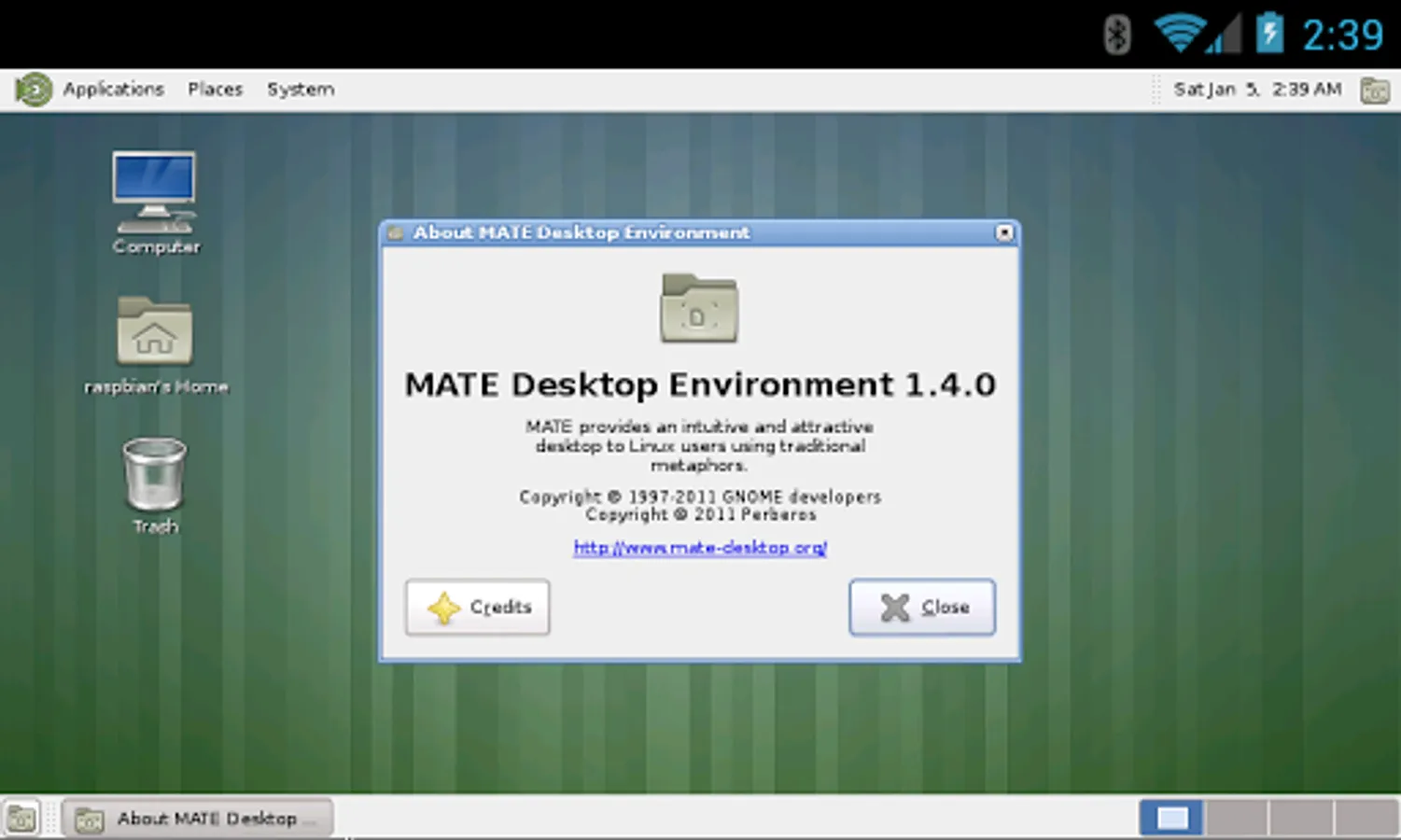This screenshot has width=1401, height=840.
Task: Select the Trash desktop icon
Action: tap(155, 486)
